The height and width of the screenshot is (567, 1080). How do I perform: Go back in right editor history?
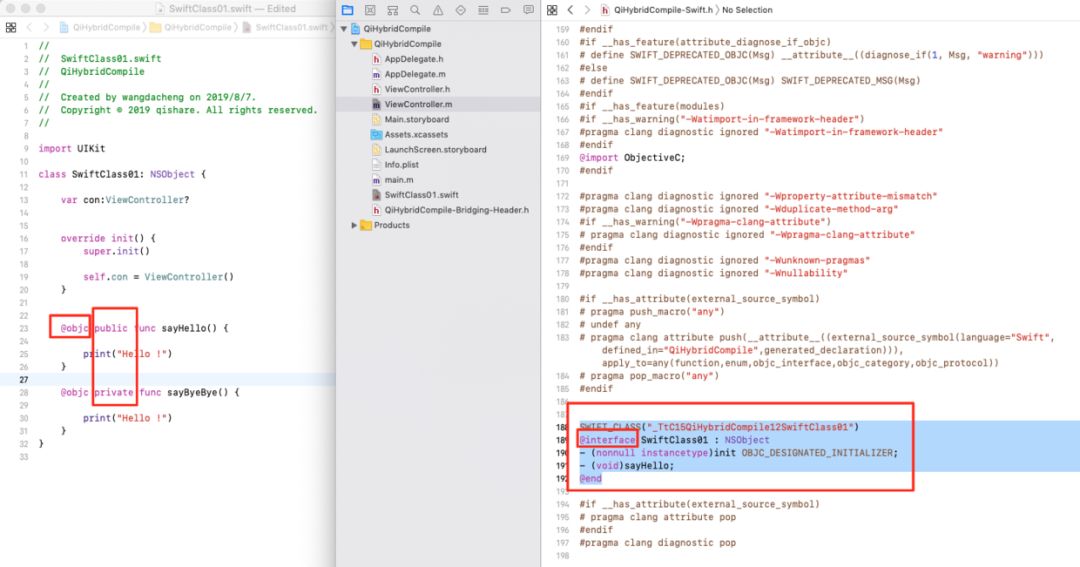click(x=570, y=10)
